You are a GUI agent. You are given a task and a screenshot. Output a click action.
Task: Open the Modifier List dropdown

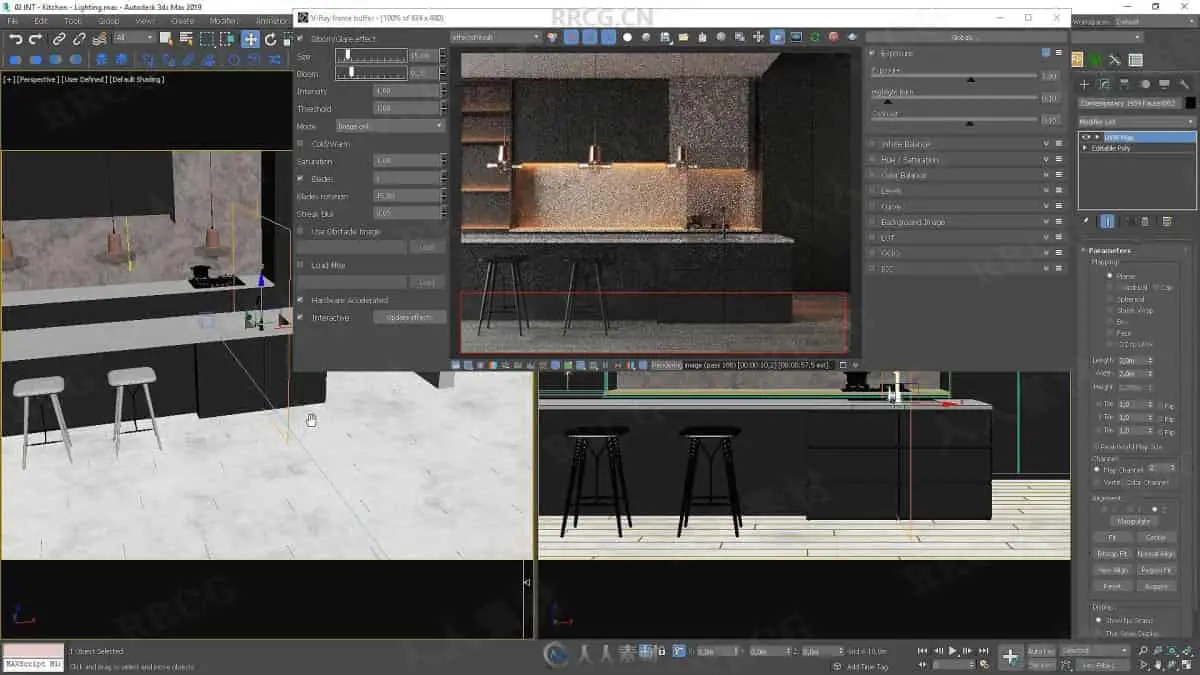[1136, 121]
